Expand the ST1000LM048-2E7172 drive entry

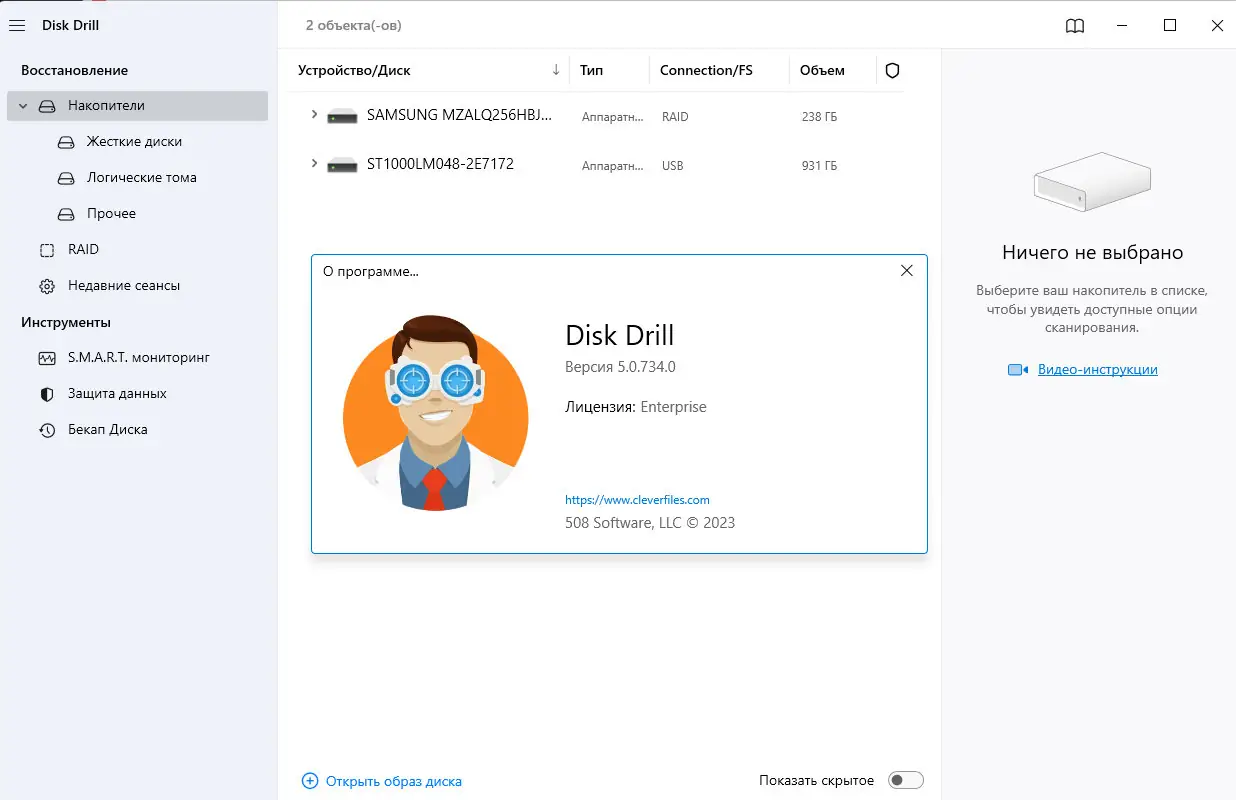[314, 164]
